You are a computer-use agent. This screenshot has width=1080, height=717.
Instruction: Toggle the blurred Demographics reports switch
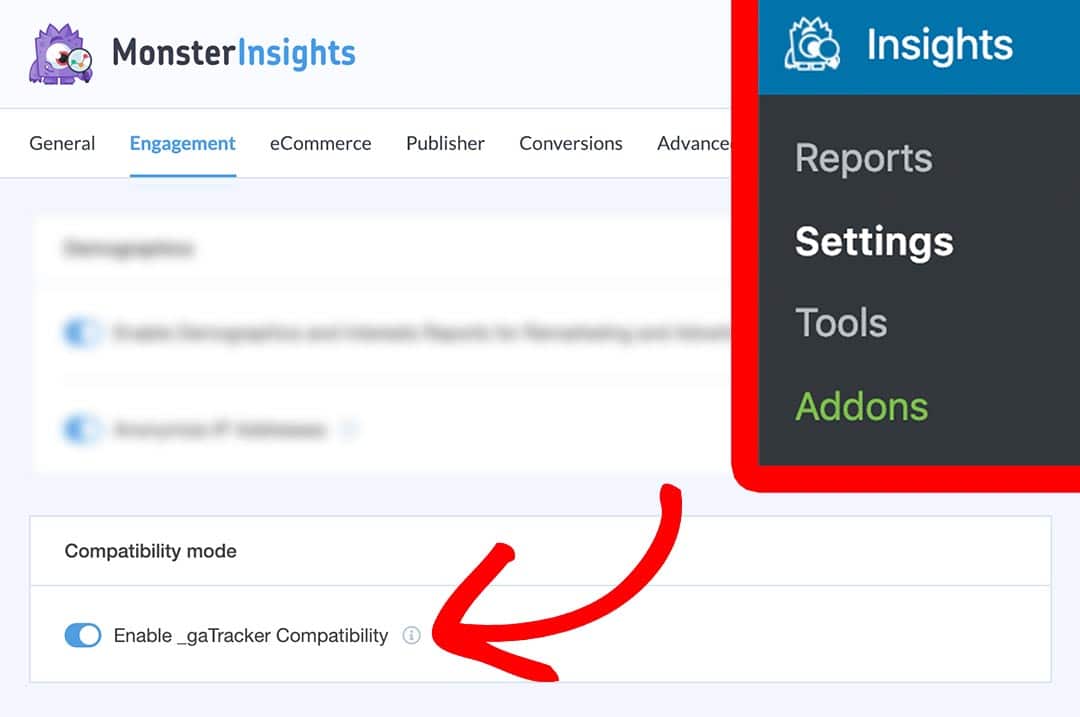tap(82, 333)
